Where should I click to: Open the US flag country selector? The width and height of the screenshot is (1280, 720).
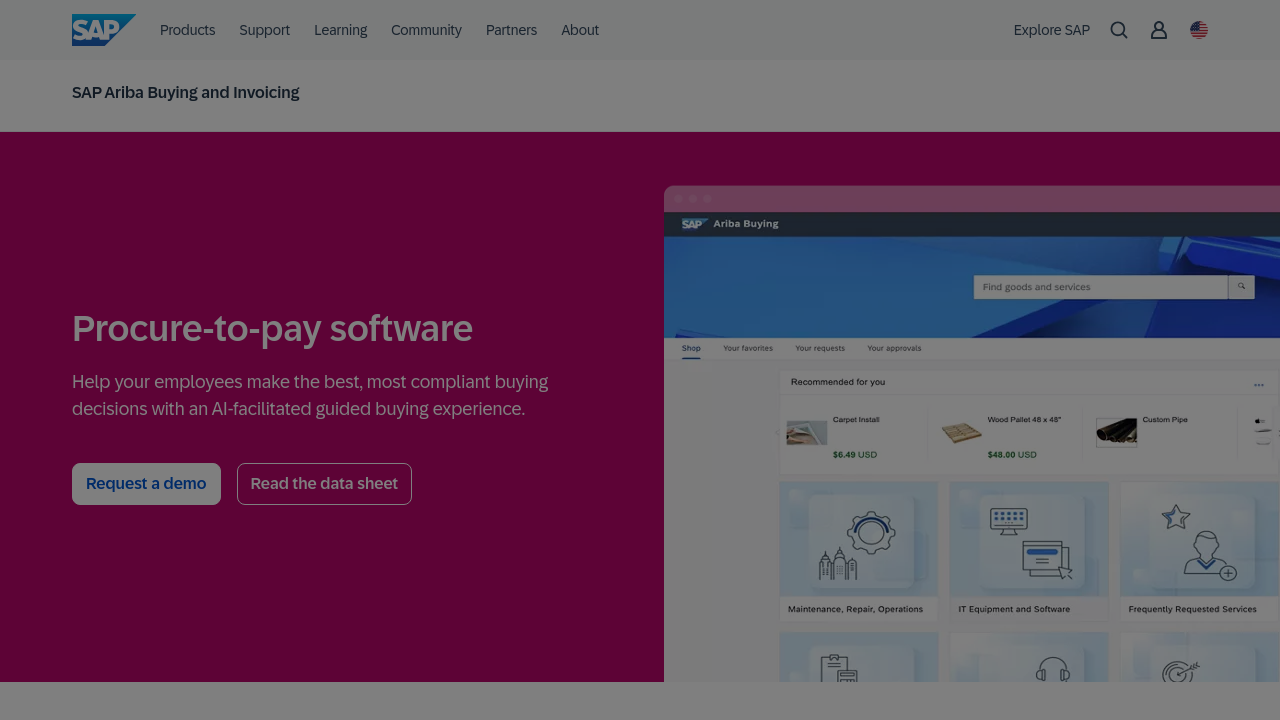coord(1199,30)
